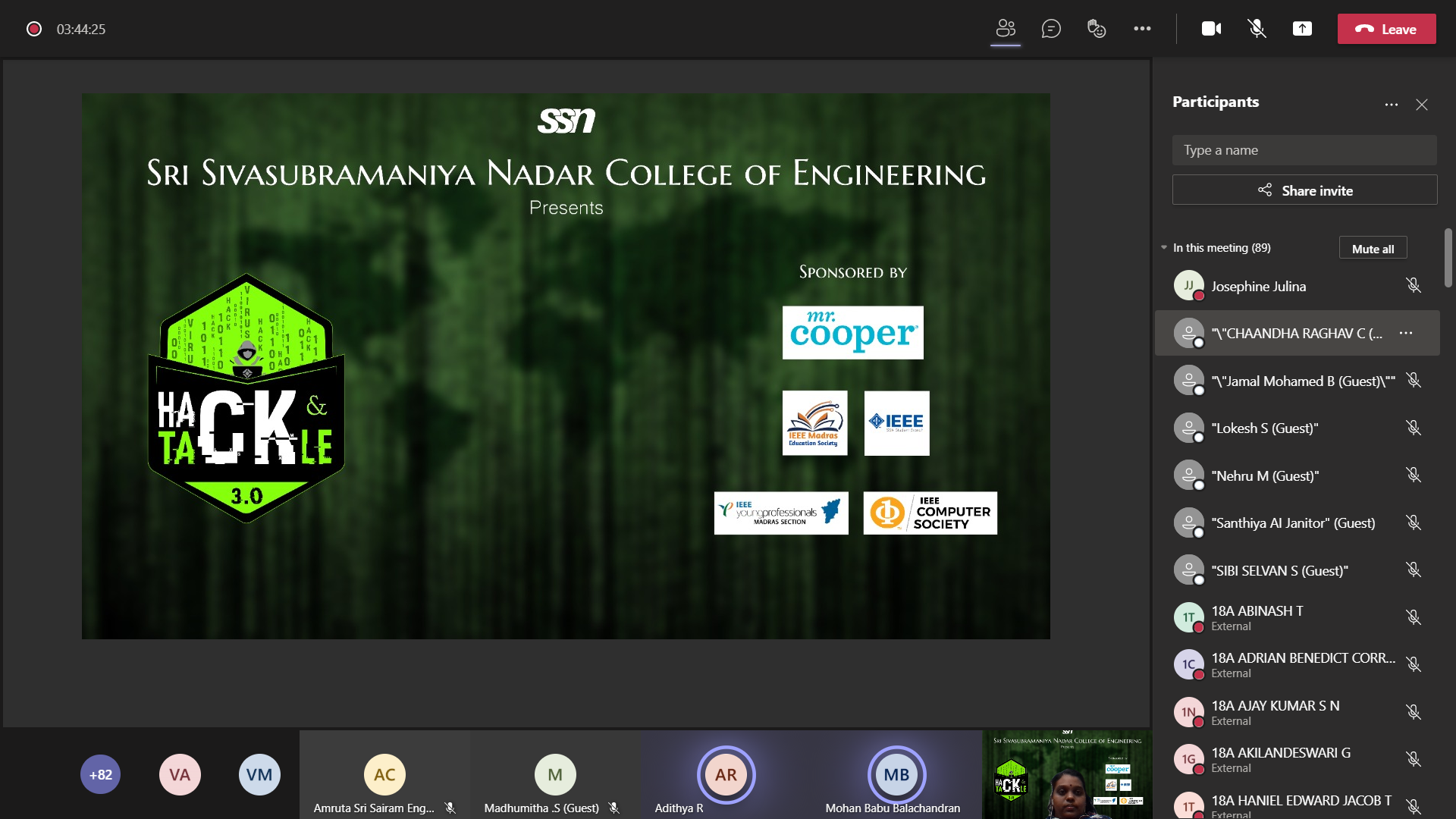Toggle mic icon for Jamal Mohamed B
The width and height of the screenshot is (1456, 819).
[1414, 381]
